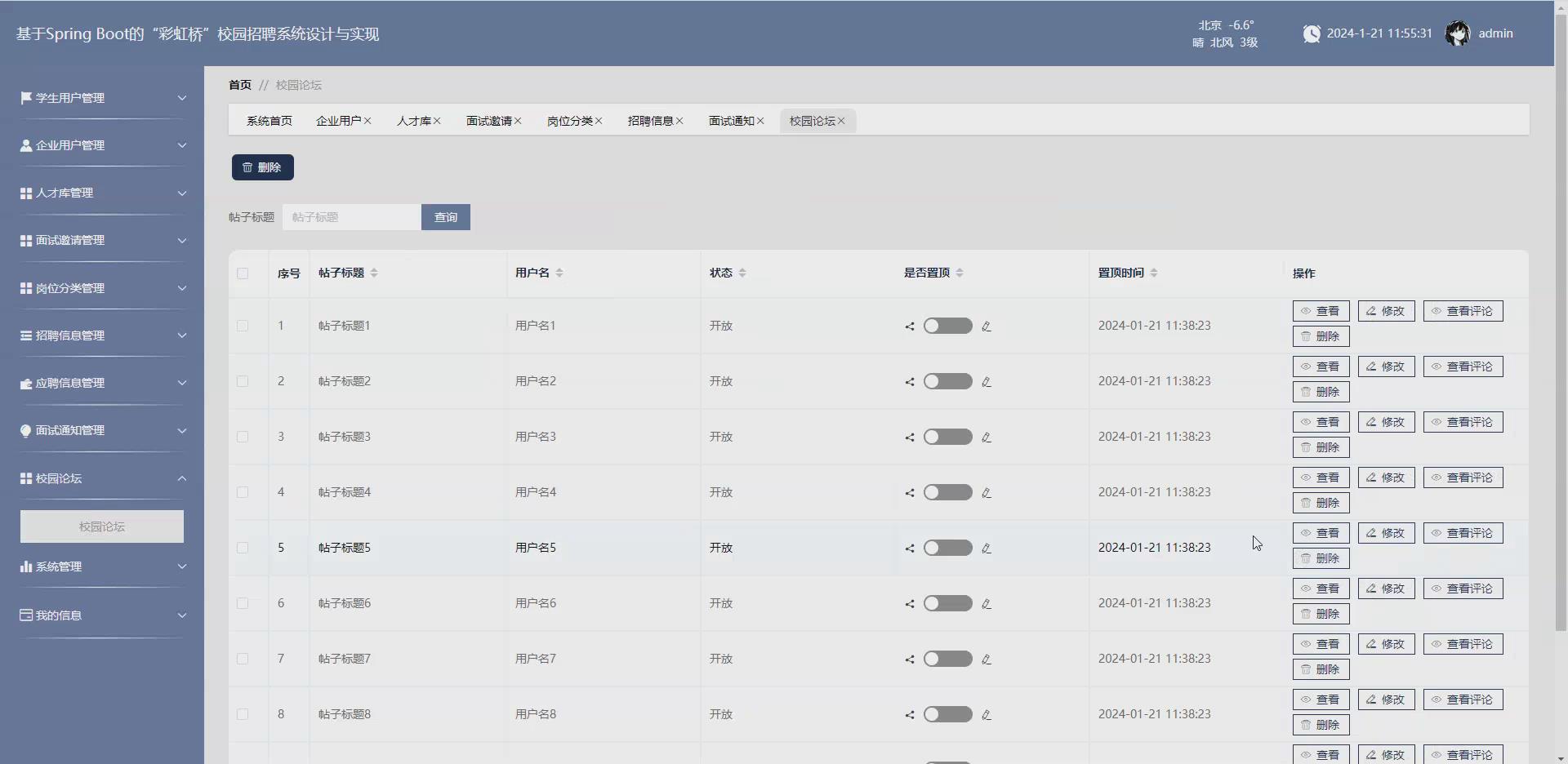This screenshot has height=764, width=1568.
Task: Sort by 置顶时间 column arrows
Action: tap(1154, 273)
